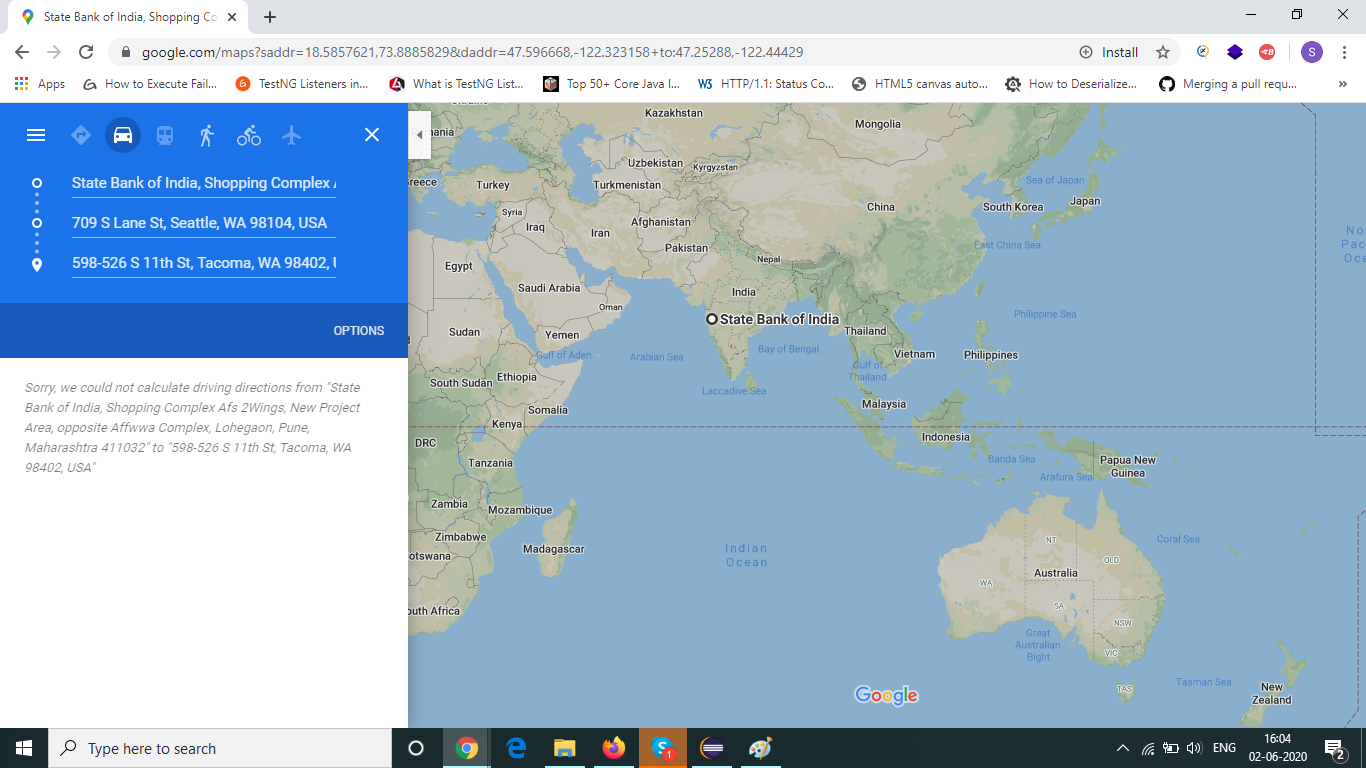Select the transit mode train icon

[165, 135]
